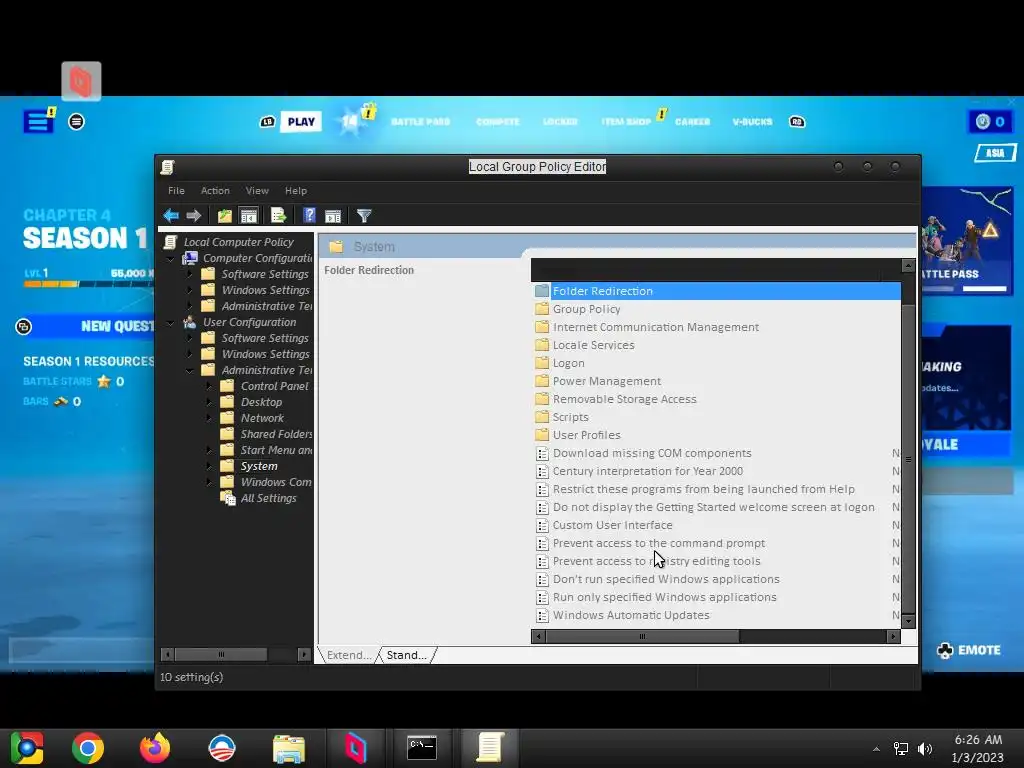Switch to the Standard tab

tap(407, 655)
